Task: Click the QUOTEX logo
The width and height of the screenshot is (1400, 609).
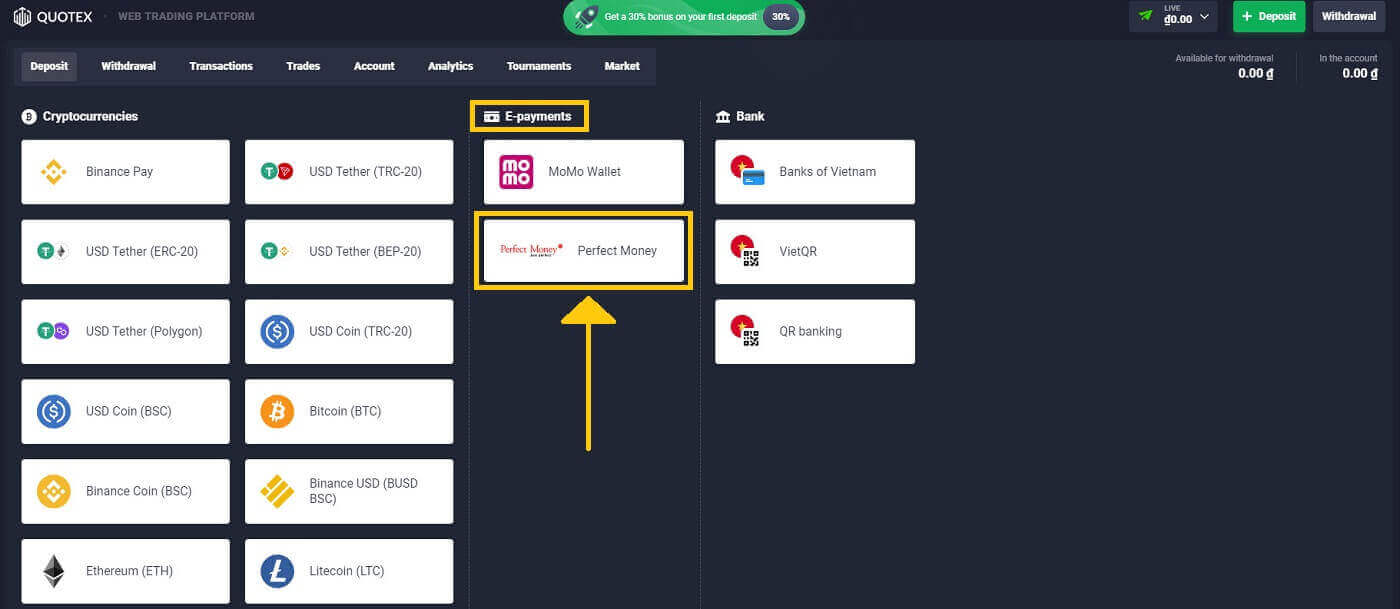Action: [52, 16]
